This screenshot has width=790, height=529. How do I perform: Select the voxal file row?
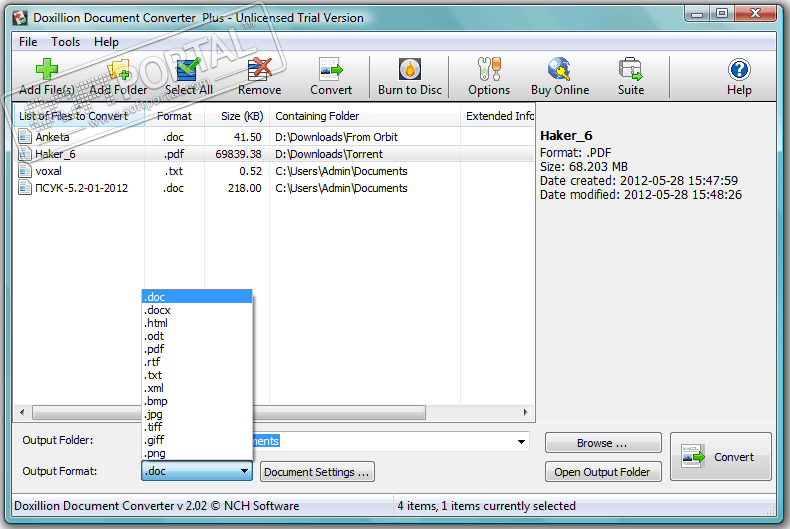tap(274, 171)
